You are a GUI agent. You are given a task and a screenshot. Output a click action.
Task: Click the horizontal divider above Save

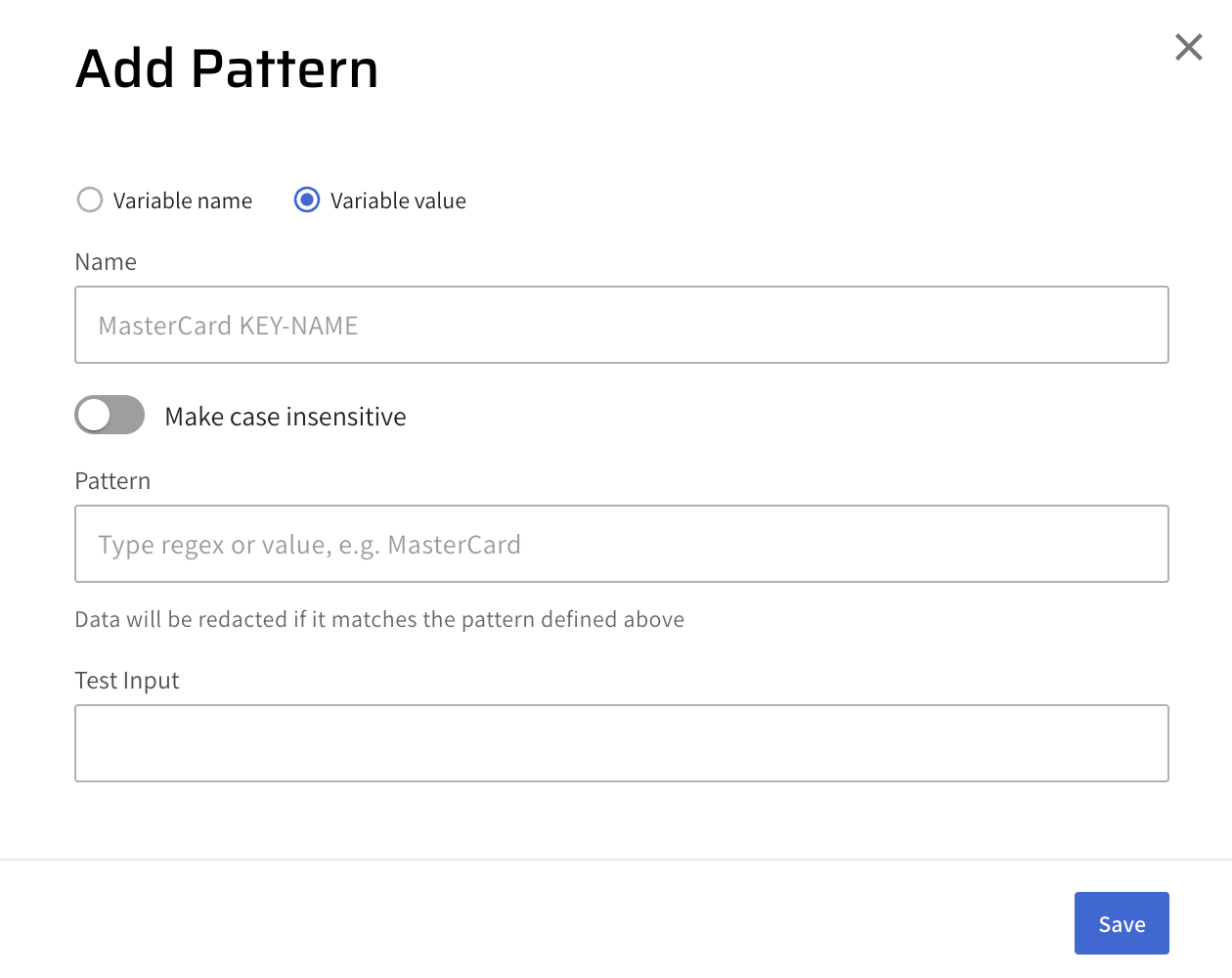616,860
